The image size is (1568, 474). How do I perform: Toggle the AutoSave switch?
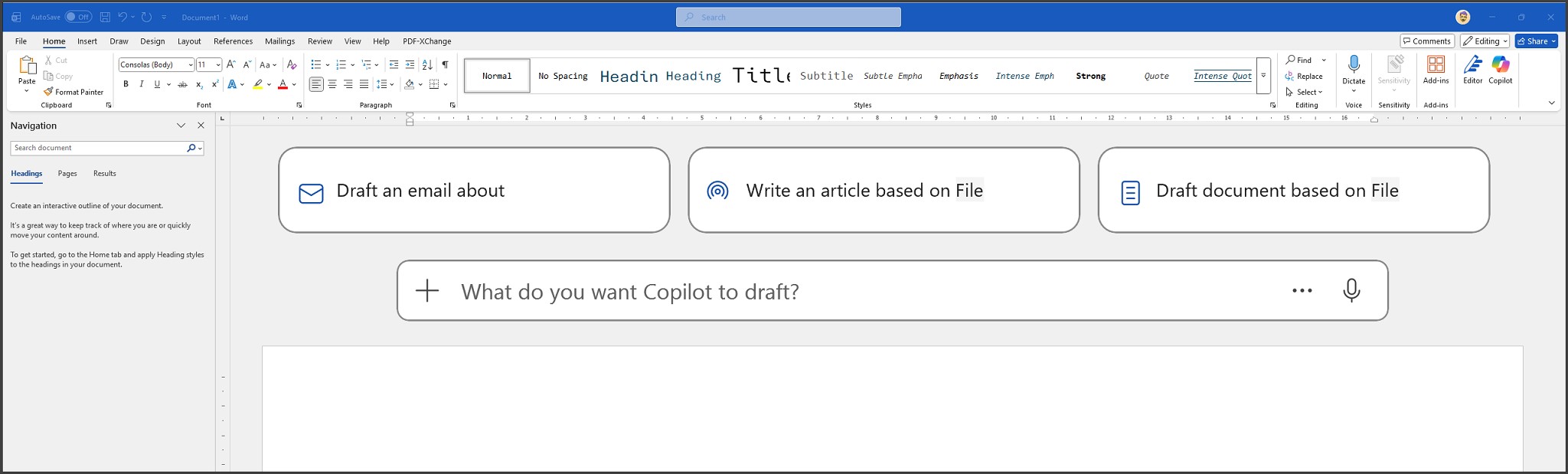tap(78, 17)
